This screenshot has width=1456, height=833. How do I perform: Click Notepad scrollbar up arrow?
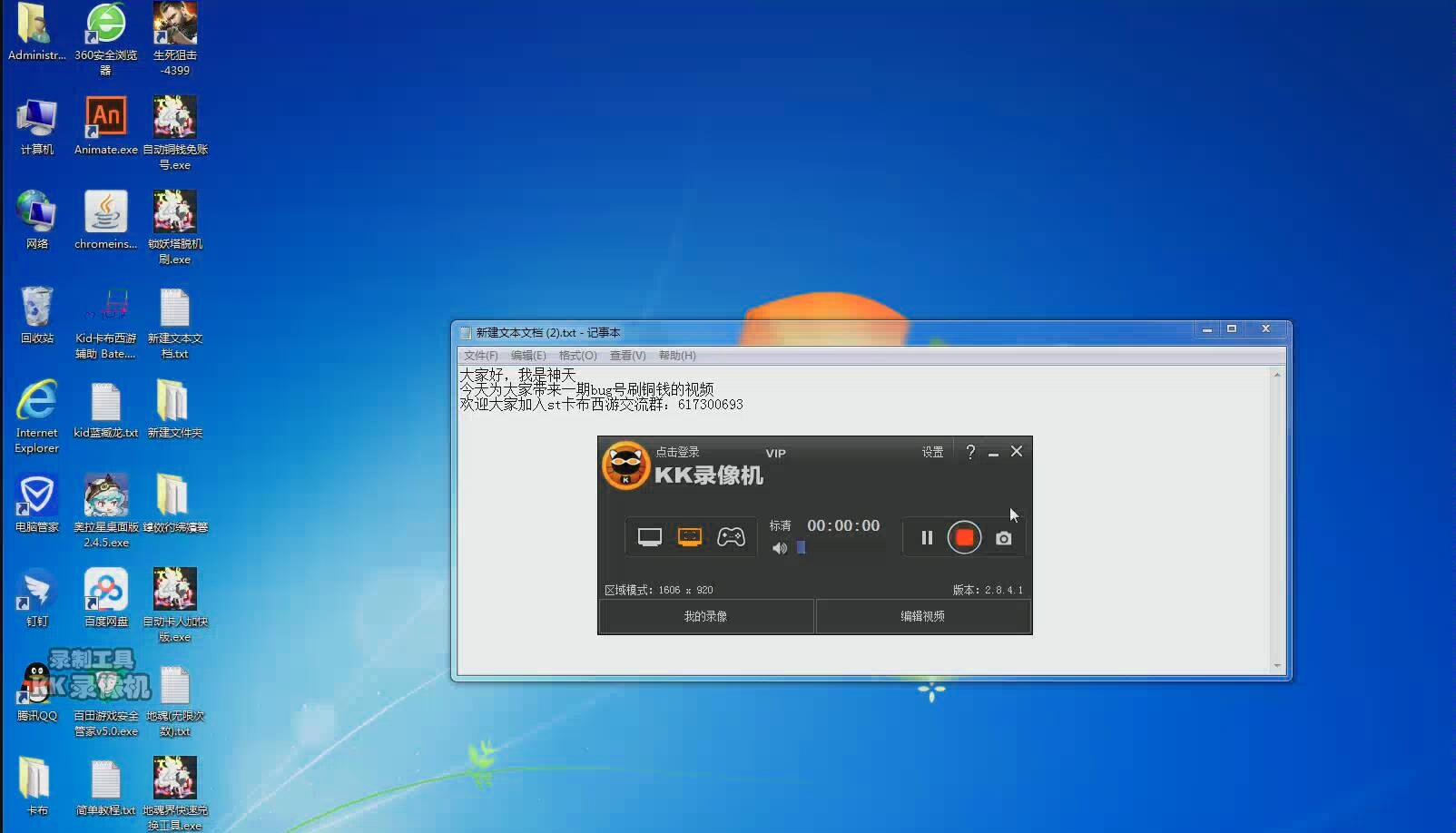1277,374
